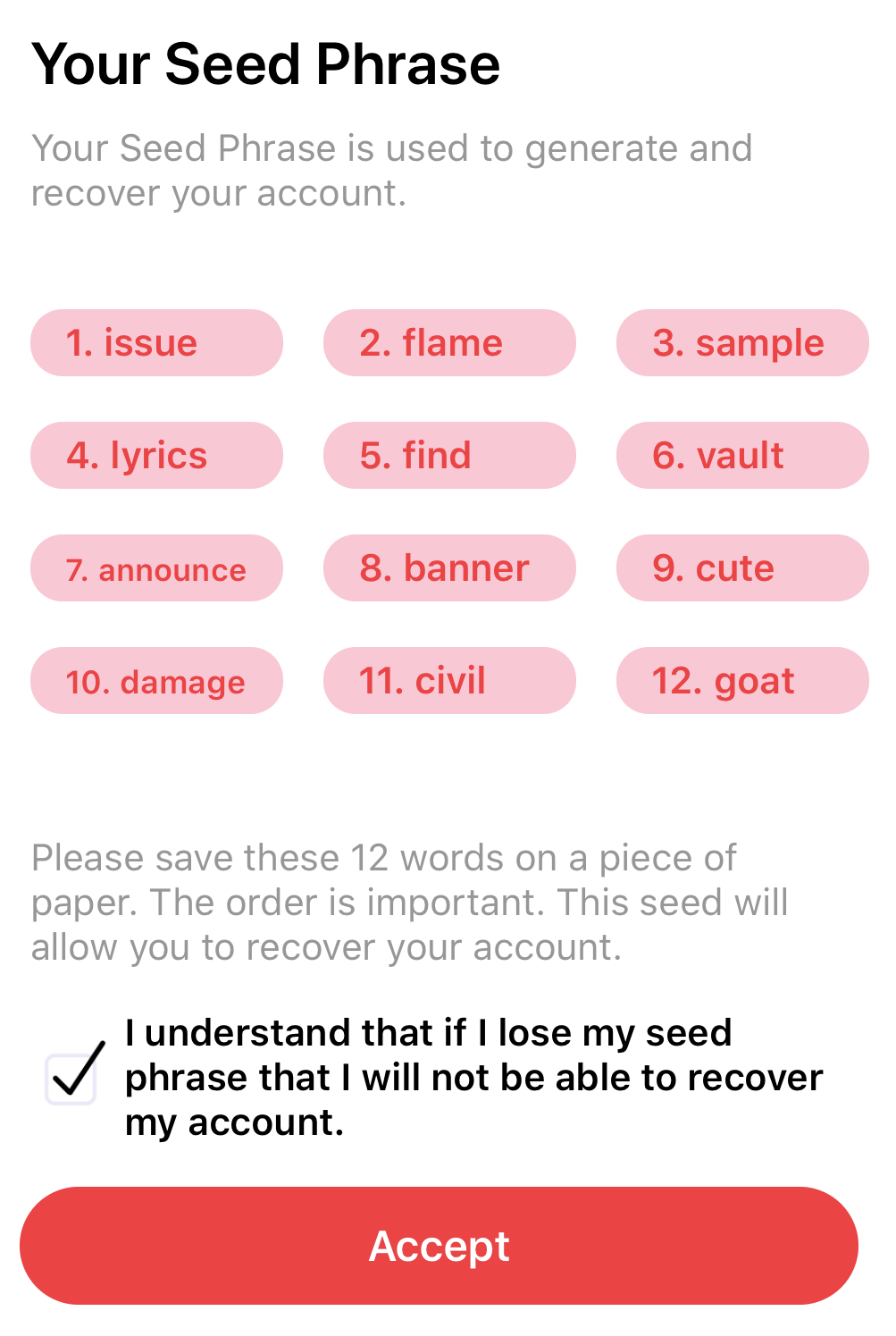This screenshot has height=1336, width=896.
Task: Tap the '3. sample' word chip
Action: (x=741, y=343)
